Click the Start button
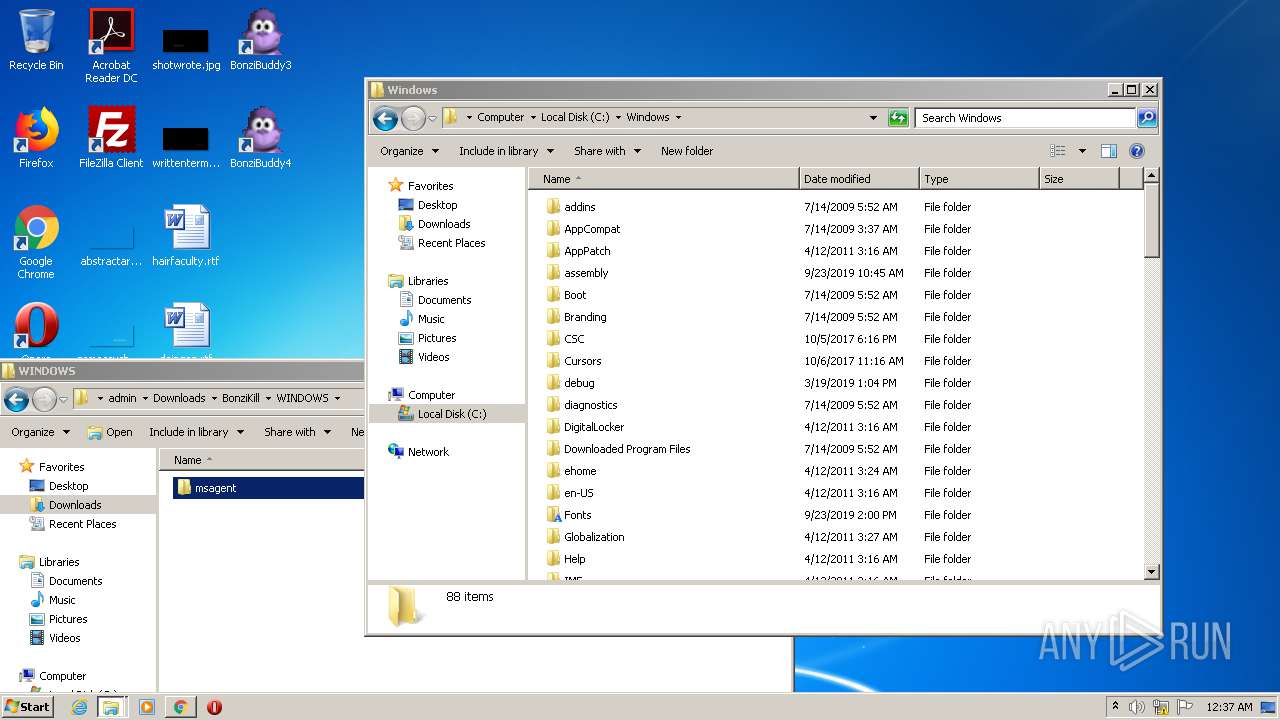 (x=28, y=707)
